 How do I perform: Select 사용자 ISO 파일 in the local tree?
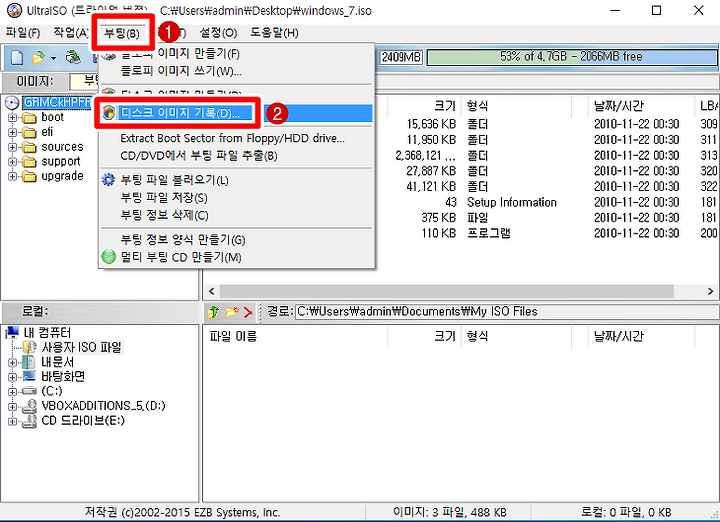82,347
